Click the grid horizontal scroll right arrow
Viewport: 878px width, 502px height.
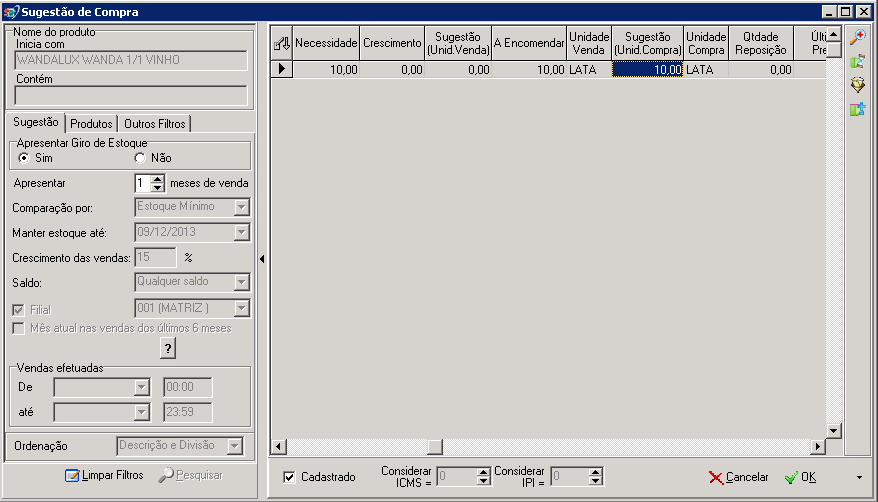tap(818, 447)
